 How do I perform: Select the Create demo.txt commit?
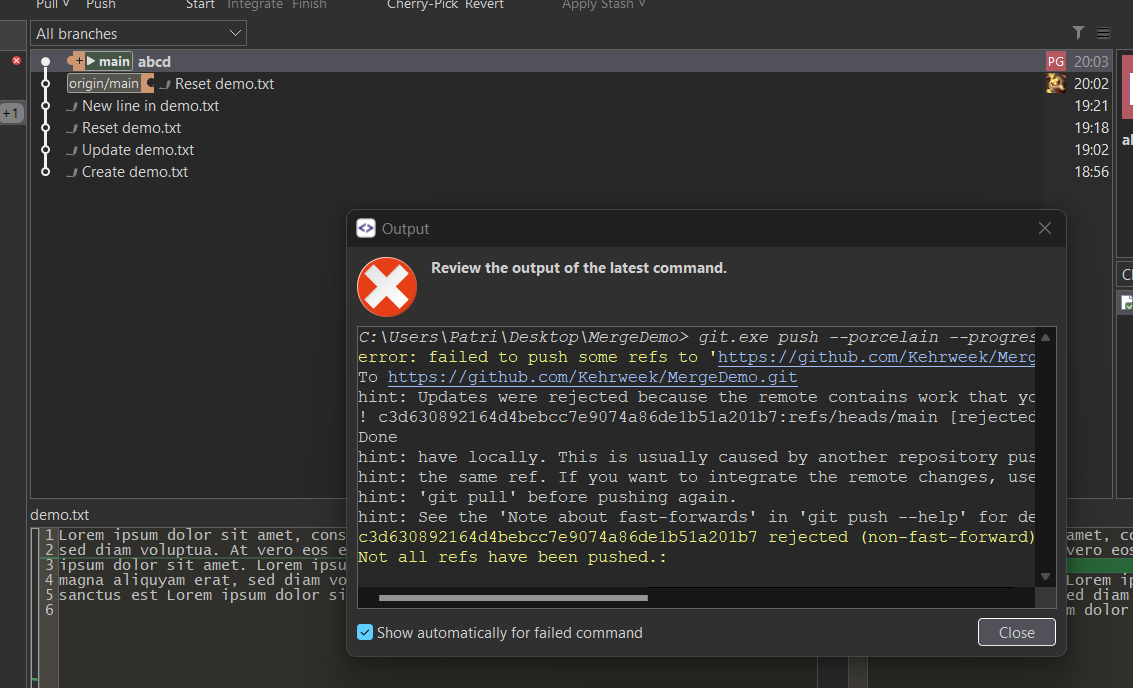tap(134, 172)
